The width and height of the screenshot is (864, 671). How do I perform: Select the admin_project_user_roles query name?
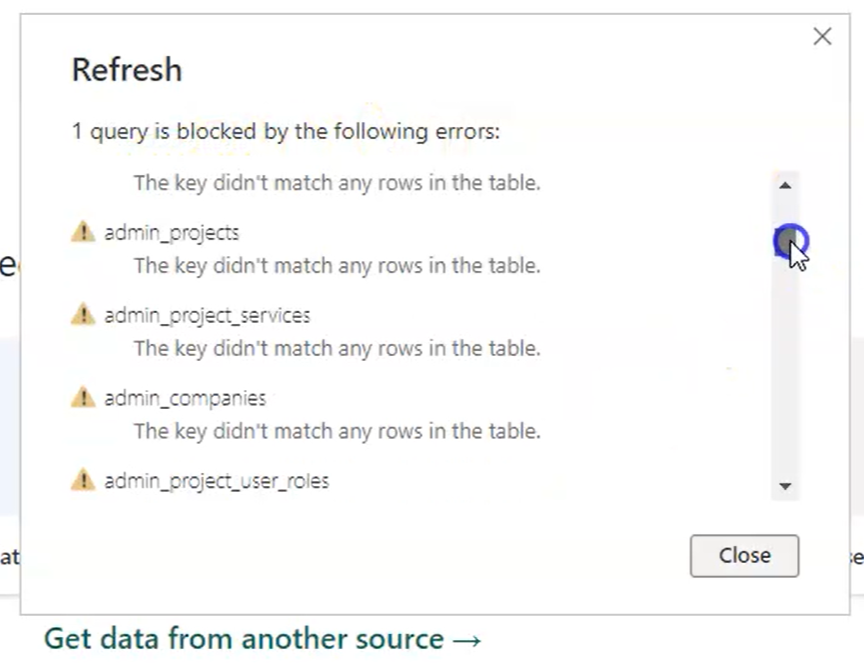216,481
